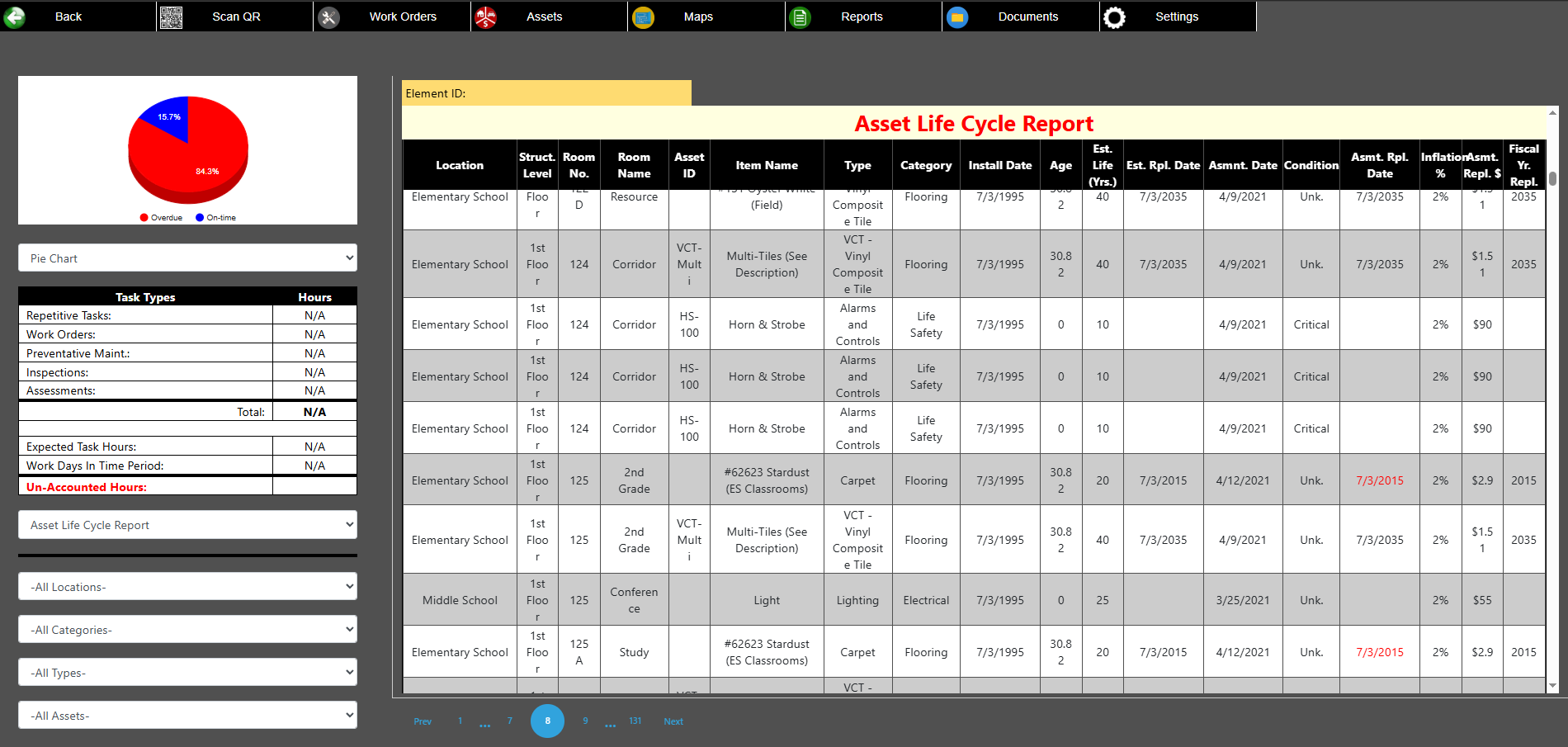Open the Pie Chart view selector
The image size is (1568, 747).
[x=187, y=258]
